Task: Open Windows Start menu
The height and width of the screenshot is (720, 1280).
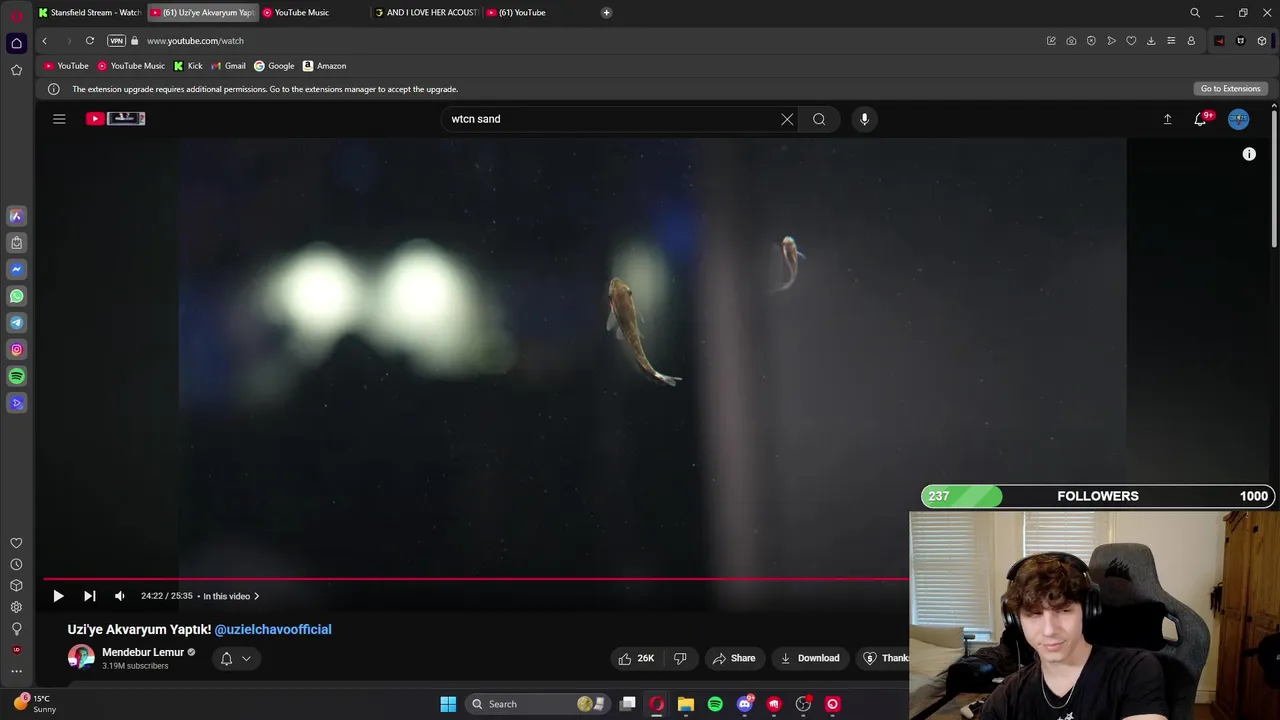Action: (x=448, y=704)
